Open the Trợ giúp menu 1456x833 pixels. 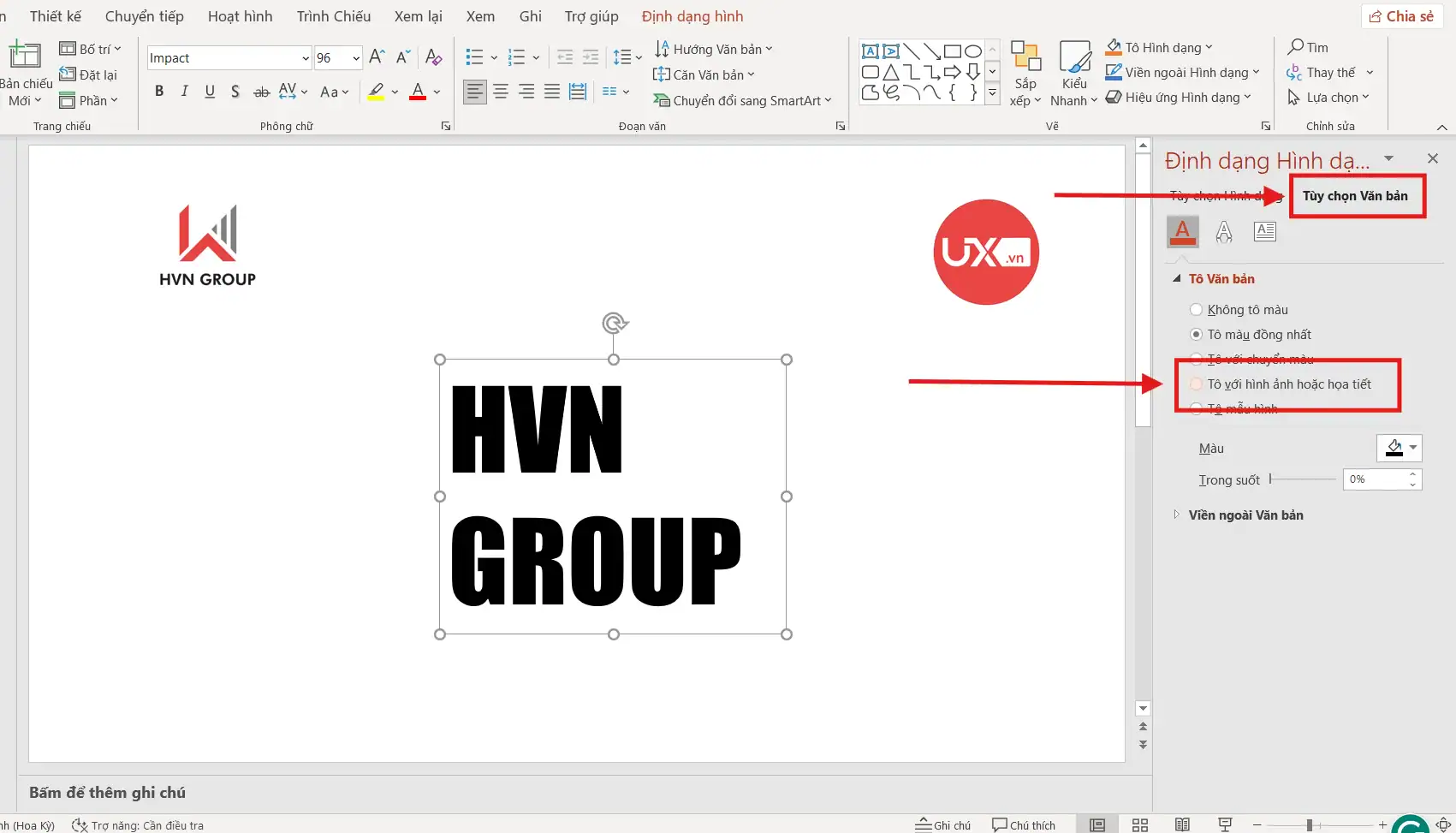[591, 15]
